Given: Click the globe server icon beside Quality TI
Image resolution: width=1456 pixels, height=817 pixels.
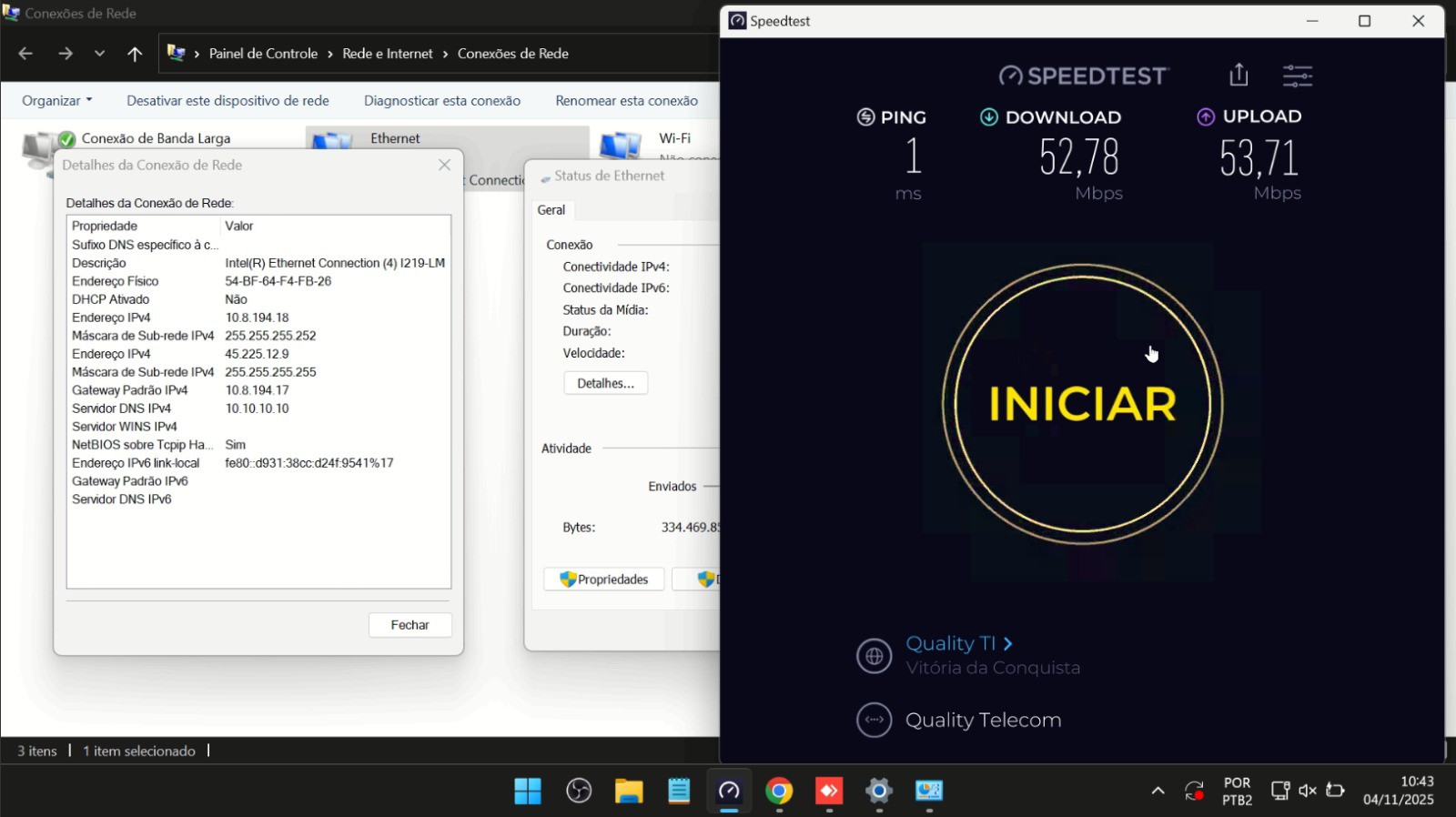Looking at the screenshot, I should (874, 655).
